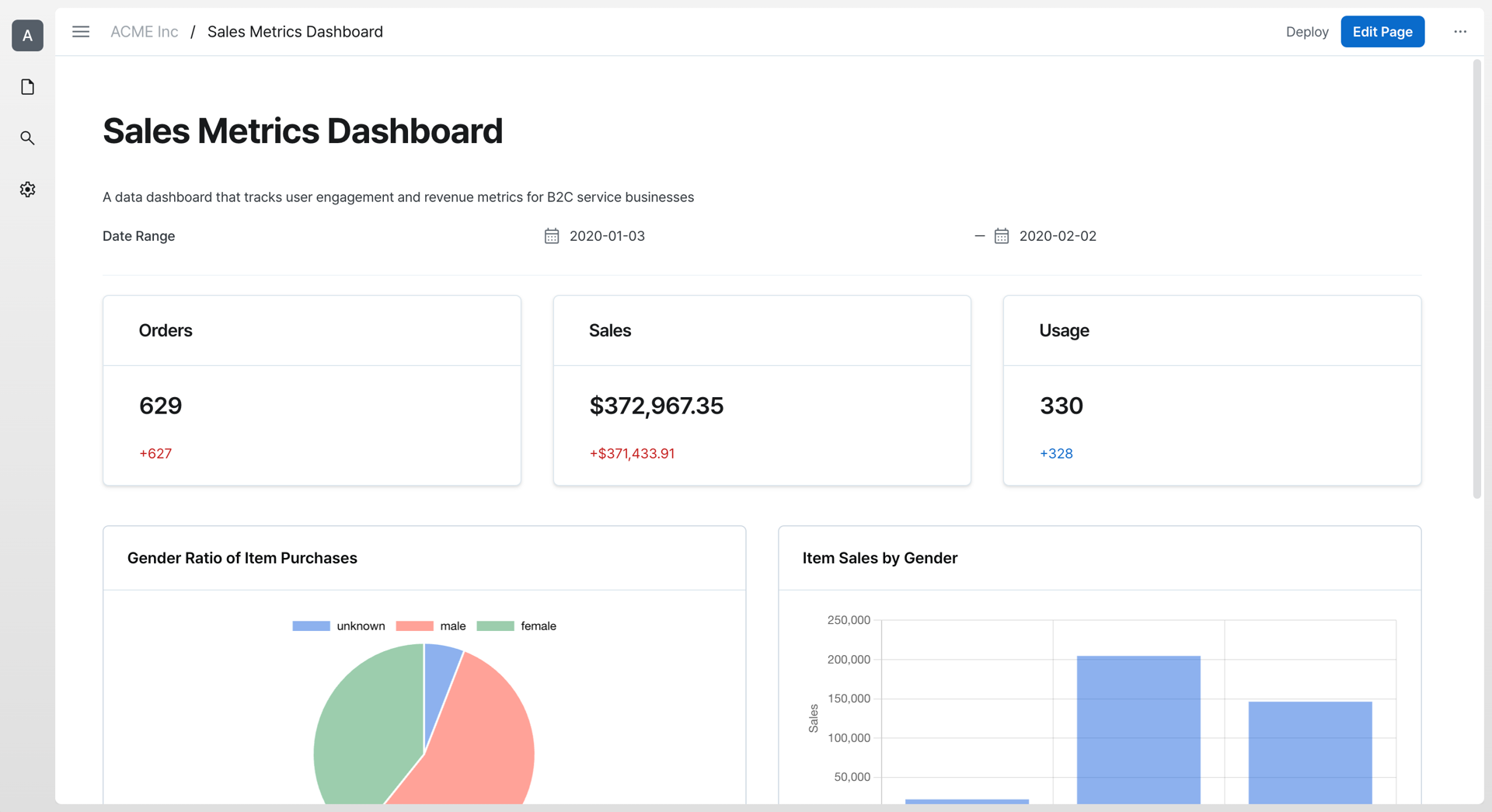Toggle the unknown legend blue swatch
This screenshot has height=812, width=1492.
[x=312, y=626]
